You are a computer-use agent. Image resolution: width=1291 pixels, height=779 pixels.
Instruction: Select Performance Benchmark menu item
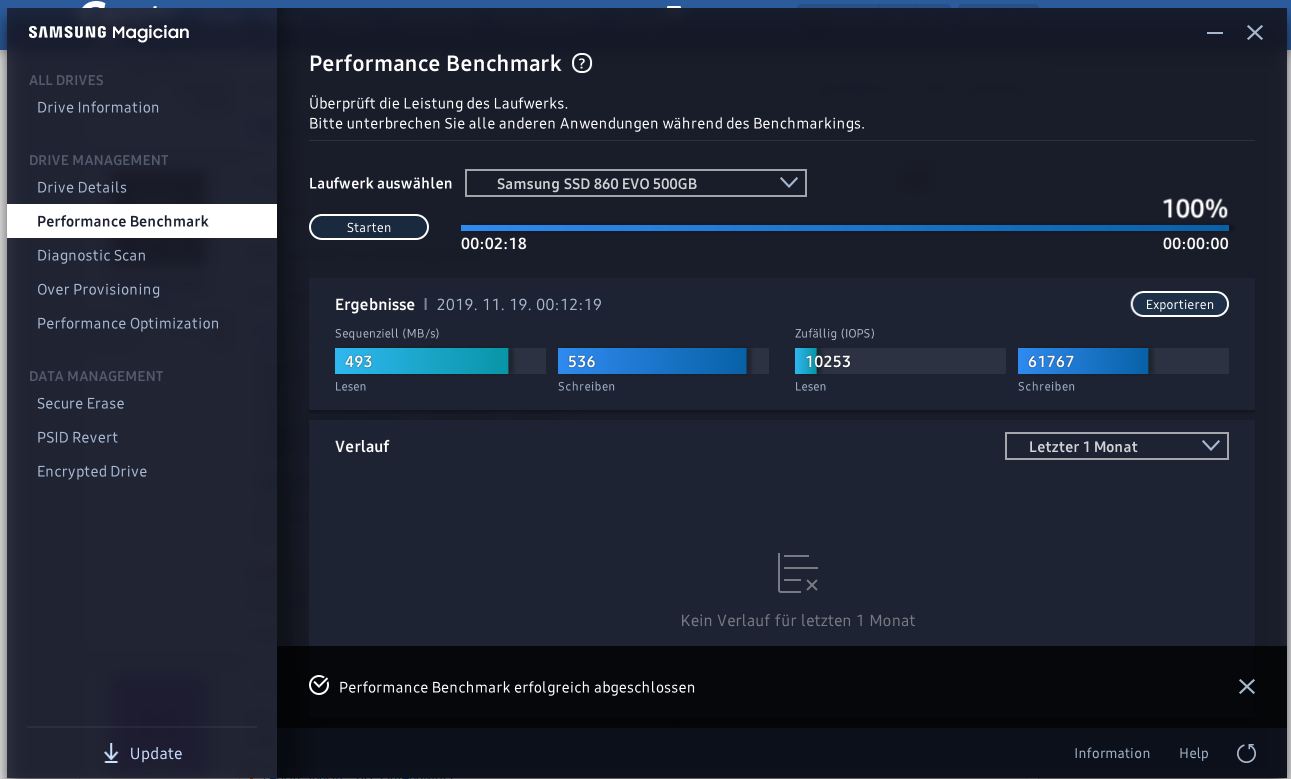142,221
